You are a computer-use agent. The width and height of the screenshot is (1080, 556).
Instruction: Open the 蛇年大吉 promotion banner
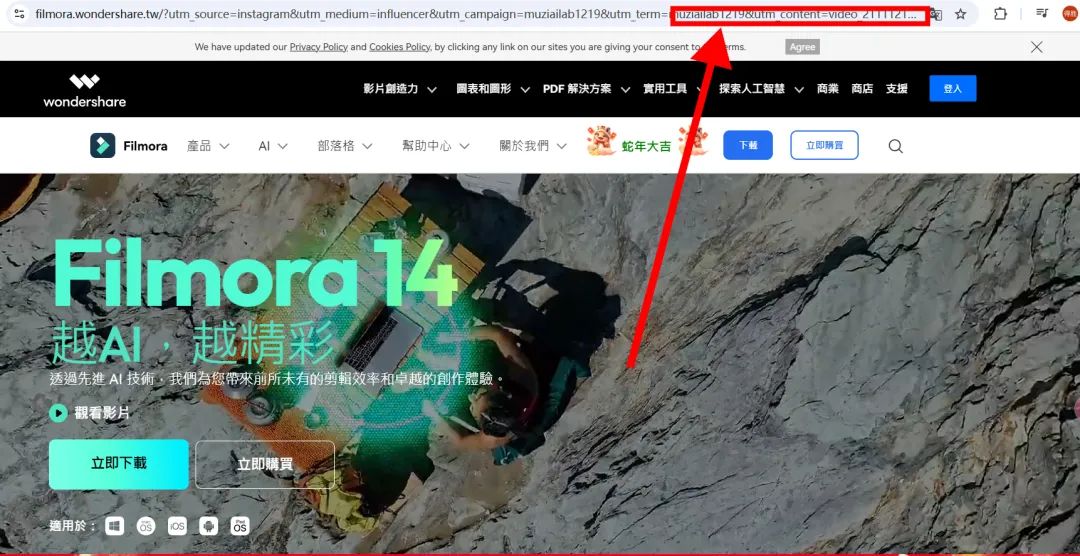(x=647, y=143)
